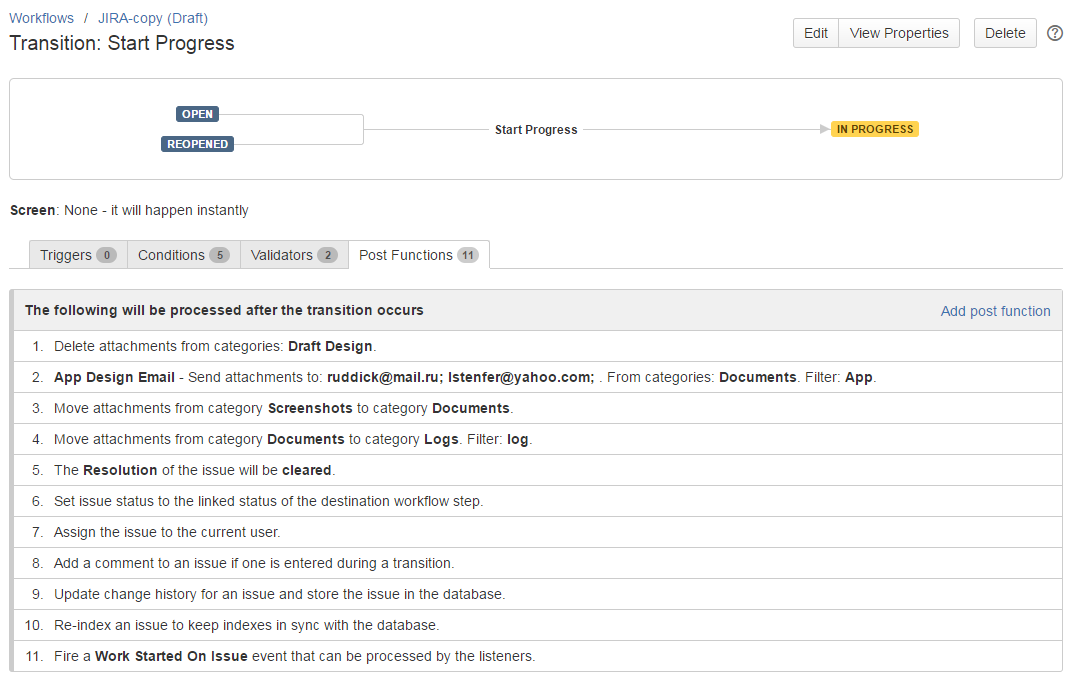This screenshot has height=680, width=1070.
Task: Click the Start Progress transition label
Action: point(536,130)
